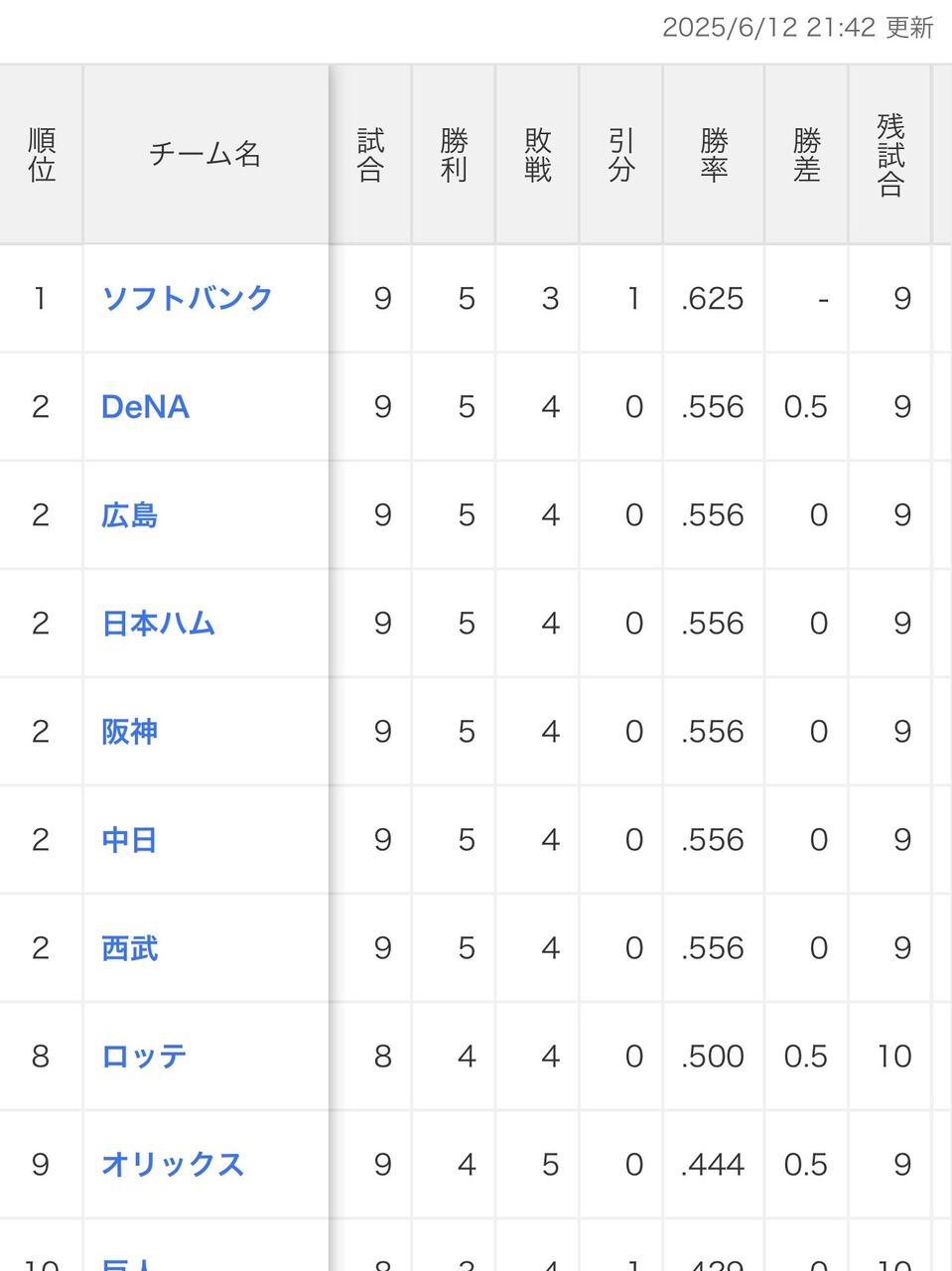
Task: Select the 日本ハム team link
Action: click(158, 623)
